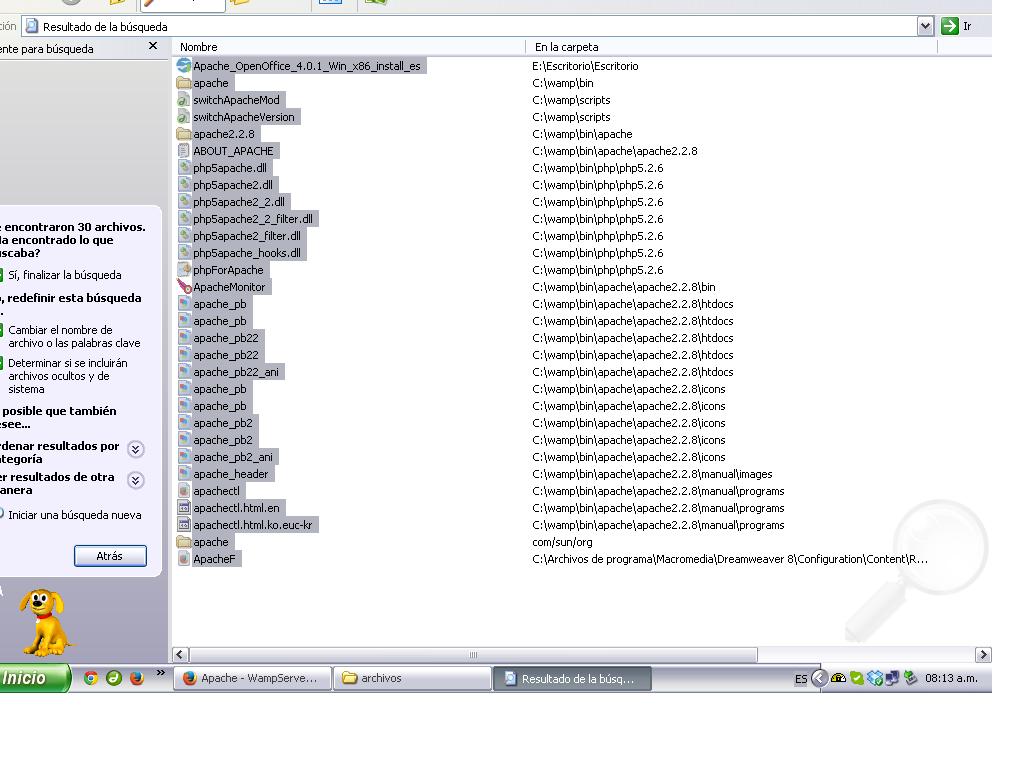Click the phpForApache file icon
Screen dimensions: 1024x768
pyautogui.click(x=184, y=270)
